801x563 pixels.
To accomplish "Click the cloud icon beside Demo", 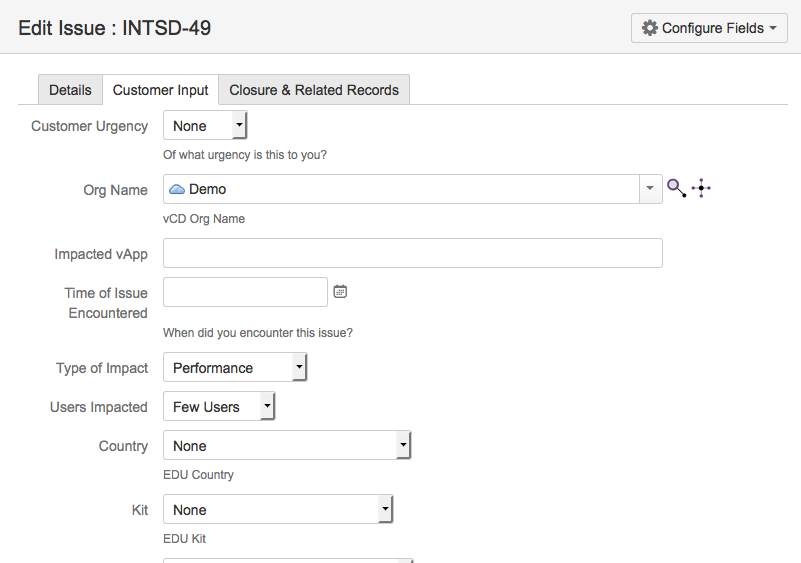I will pyautogui.click(x=177, y=190).
